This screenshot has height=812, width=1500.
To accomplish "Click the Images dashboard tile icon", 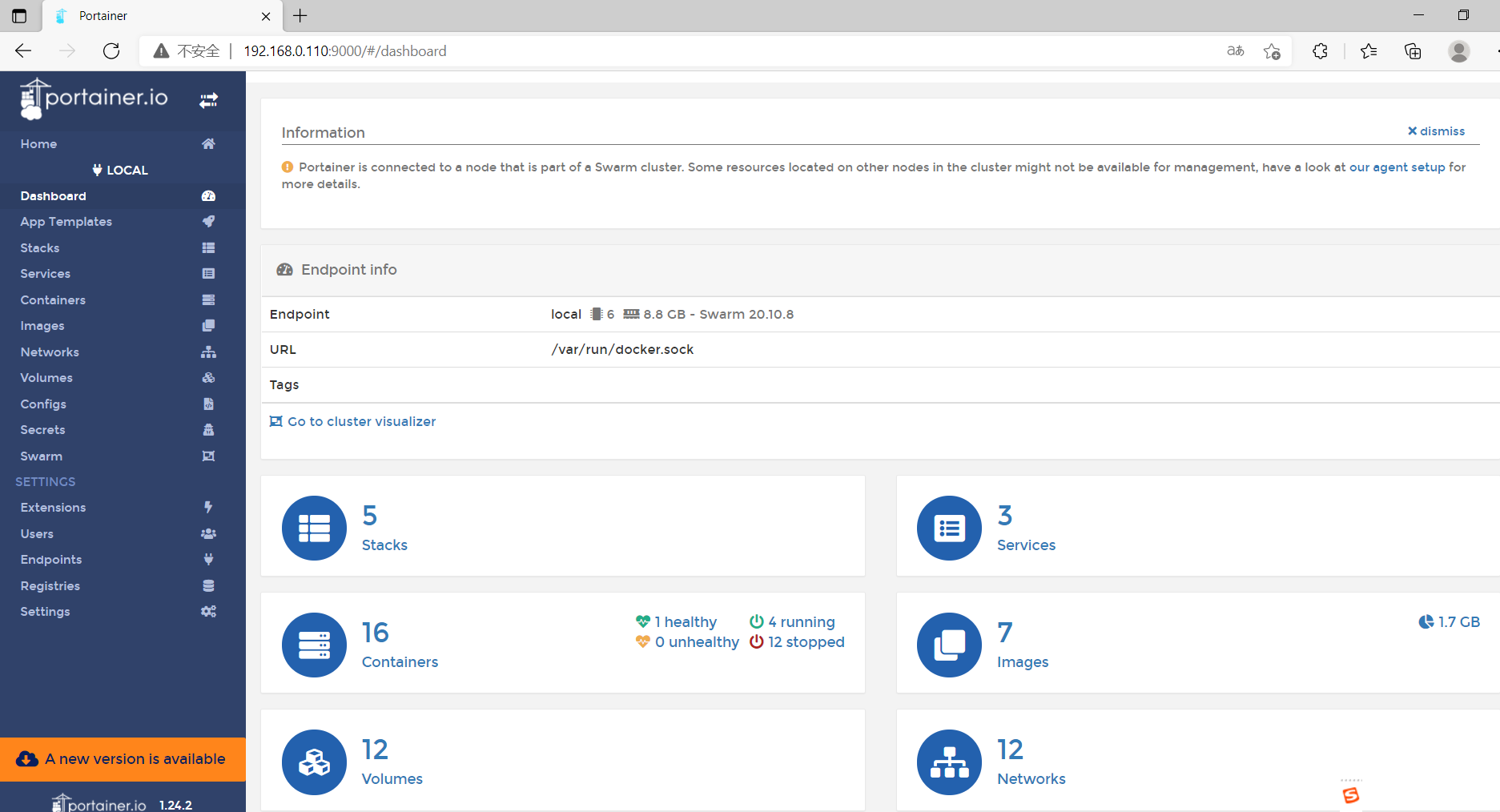I will point(949,645).
